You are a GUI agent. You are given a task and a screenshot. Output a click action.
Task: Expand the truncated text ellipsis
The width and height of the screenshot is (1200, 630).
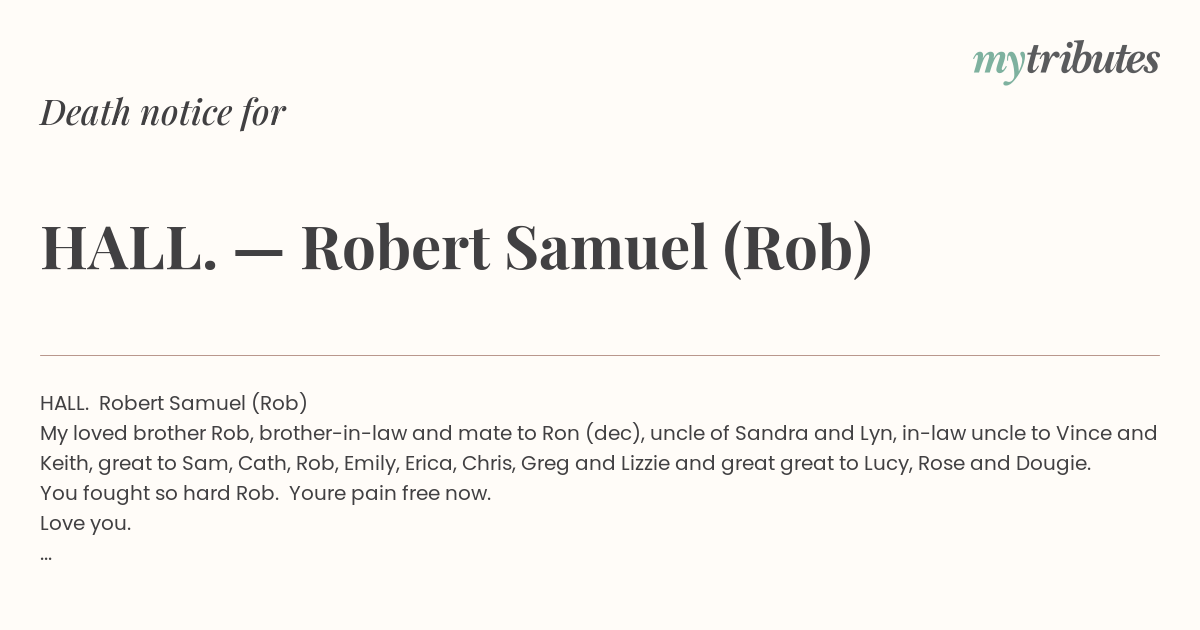pyautogui.click(x=46, y=556)
